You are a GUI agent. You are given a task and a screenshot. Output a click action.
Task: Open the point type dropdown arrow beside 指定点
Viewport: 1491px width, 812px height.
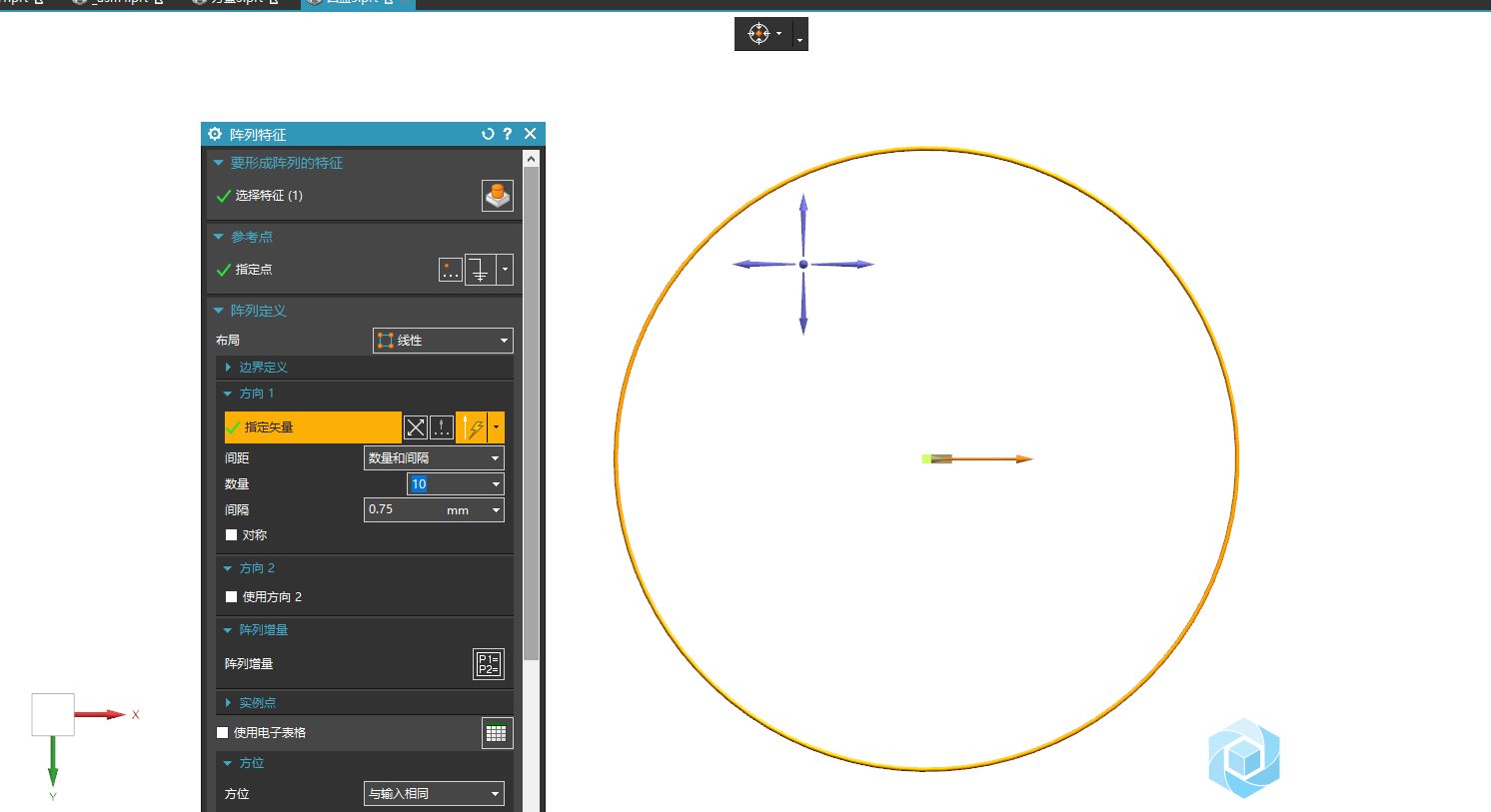pos(505,270)
